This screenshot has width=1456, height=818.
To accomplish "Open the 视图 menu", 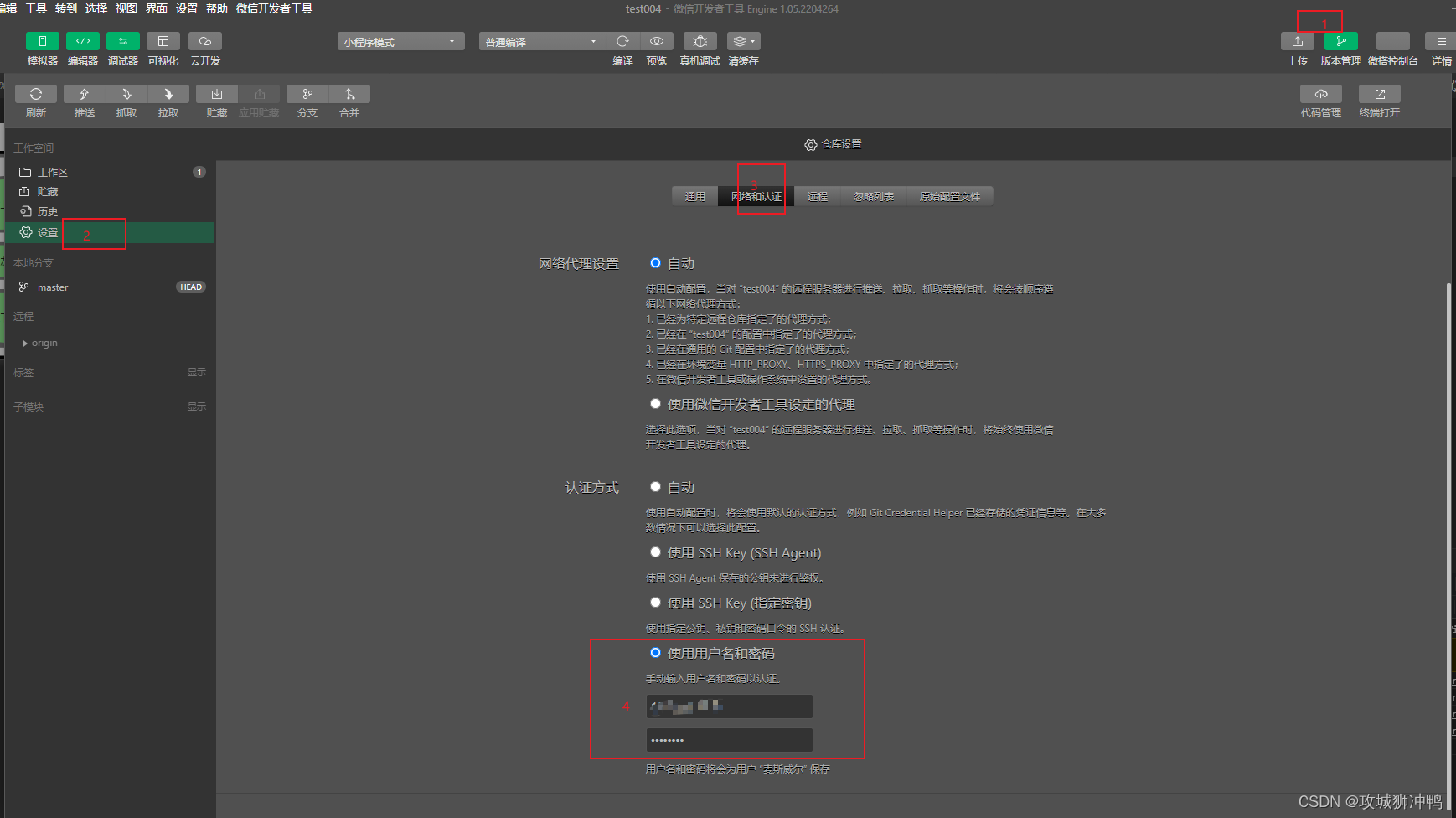I will tap(126, 8).
